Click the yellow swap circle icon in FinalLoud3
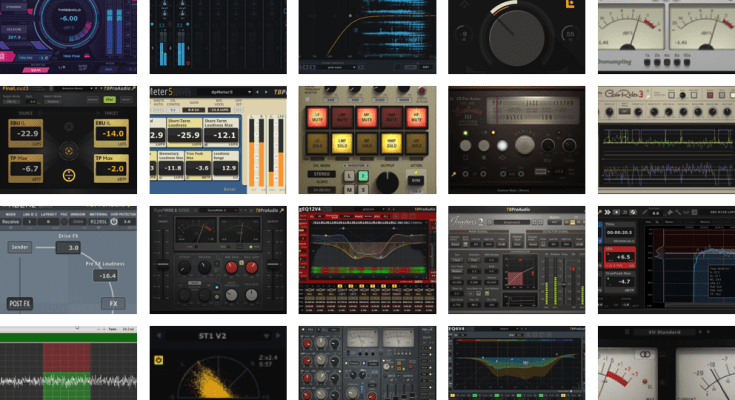Image resolution: width=735 pixels, height=400 pixels. point(68,176)
